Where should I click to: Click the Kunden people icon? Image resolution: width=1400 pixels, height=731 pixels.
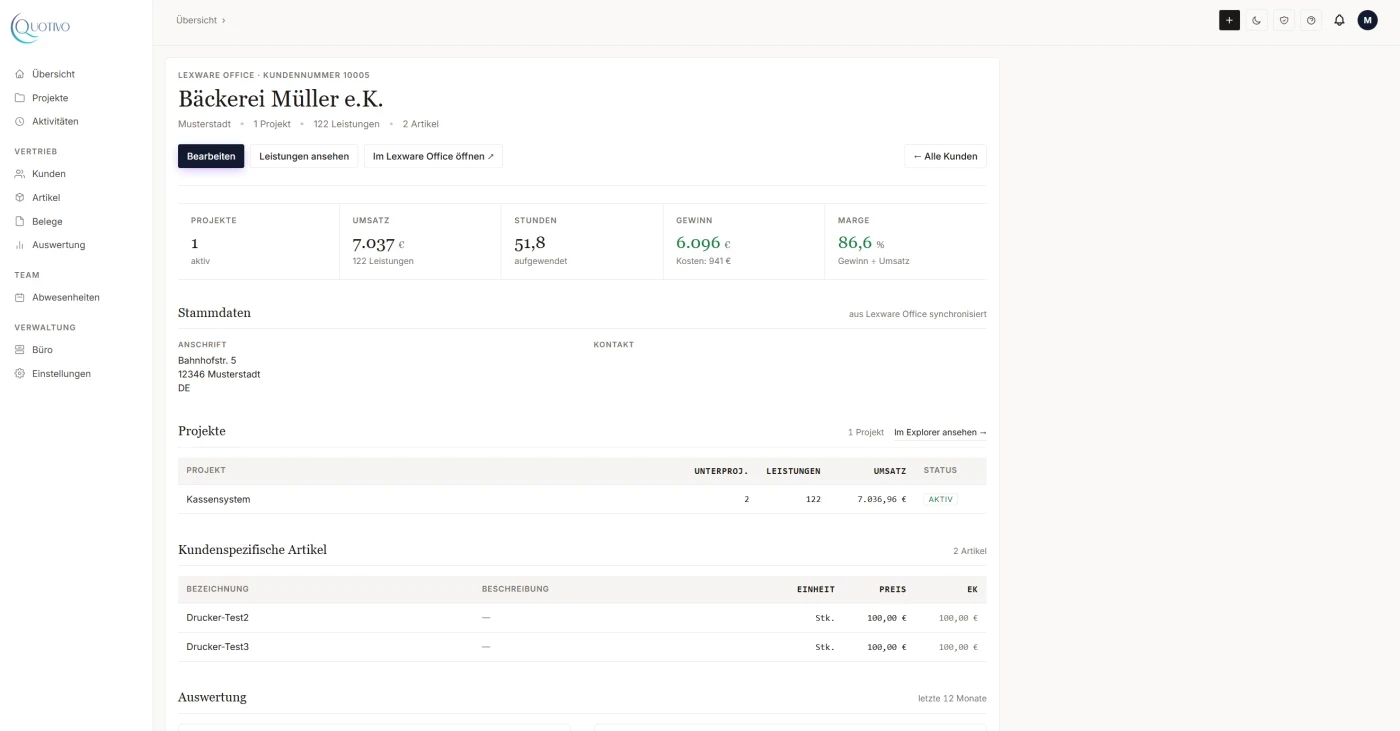(x=20, y=174)
